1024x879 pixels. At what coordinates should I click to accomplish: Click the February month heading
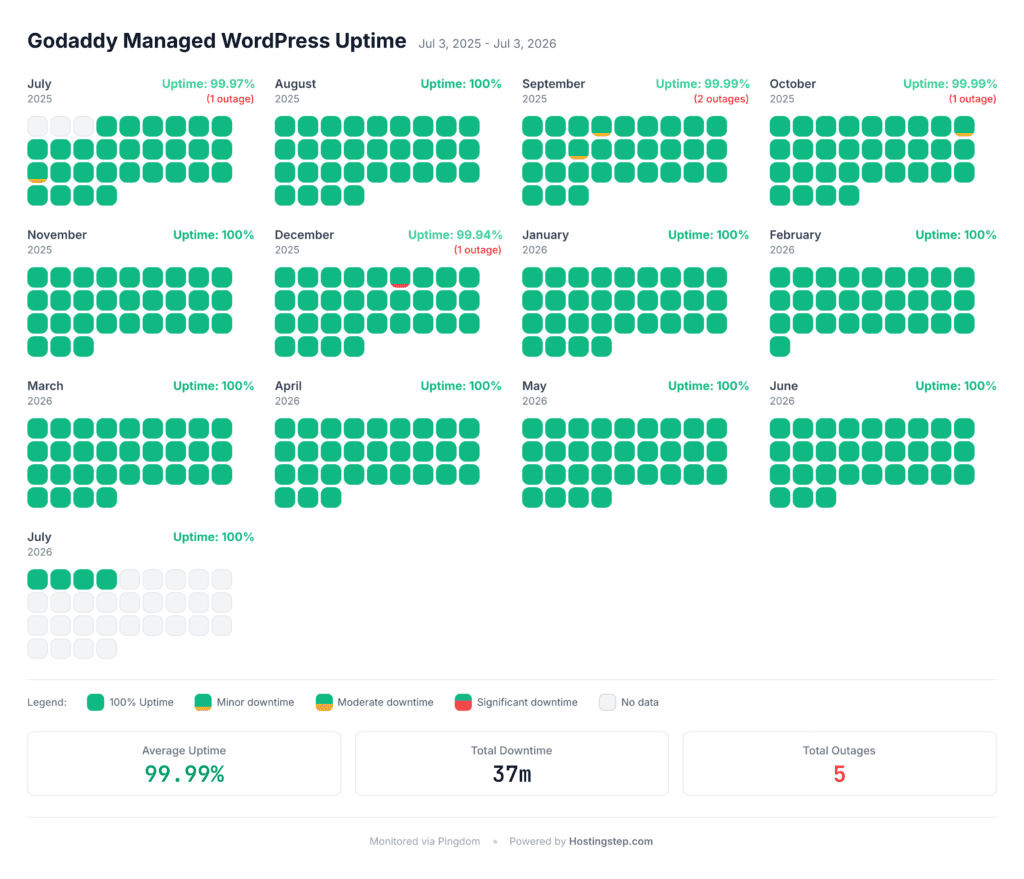click(795, 234)
